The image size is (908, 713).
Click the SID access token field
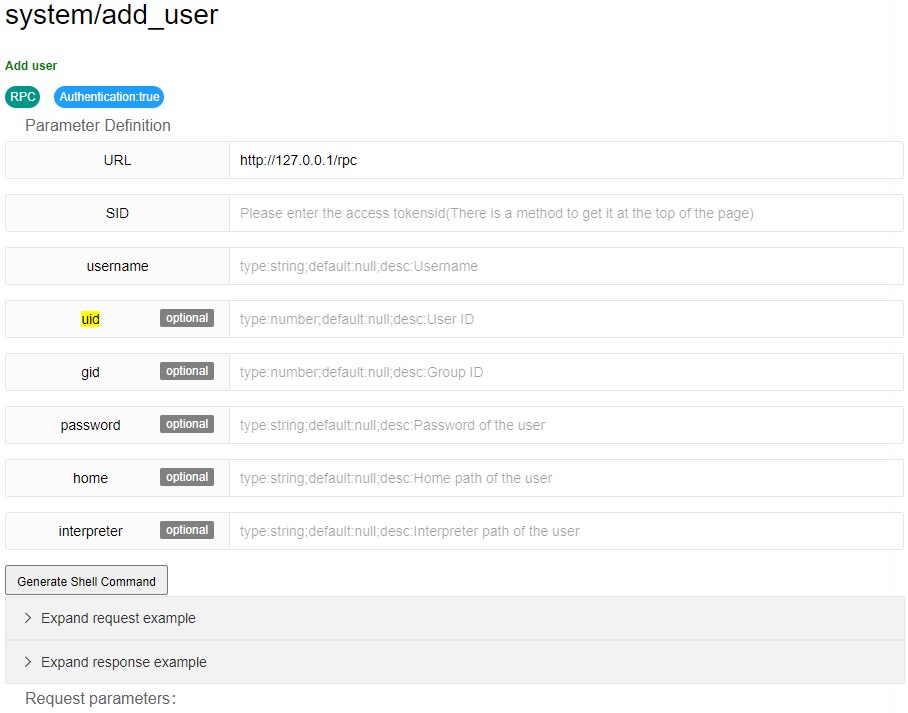pos(565,213)
